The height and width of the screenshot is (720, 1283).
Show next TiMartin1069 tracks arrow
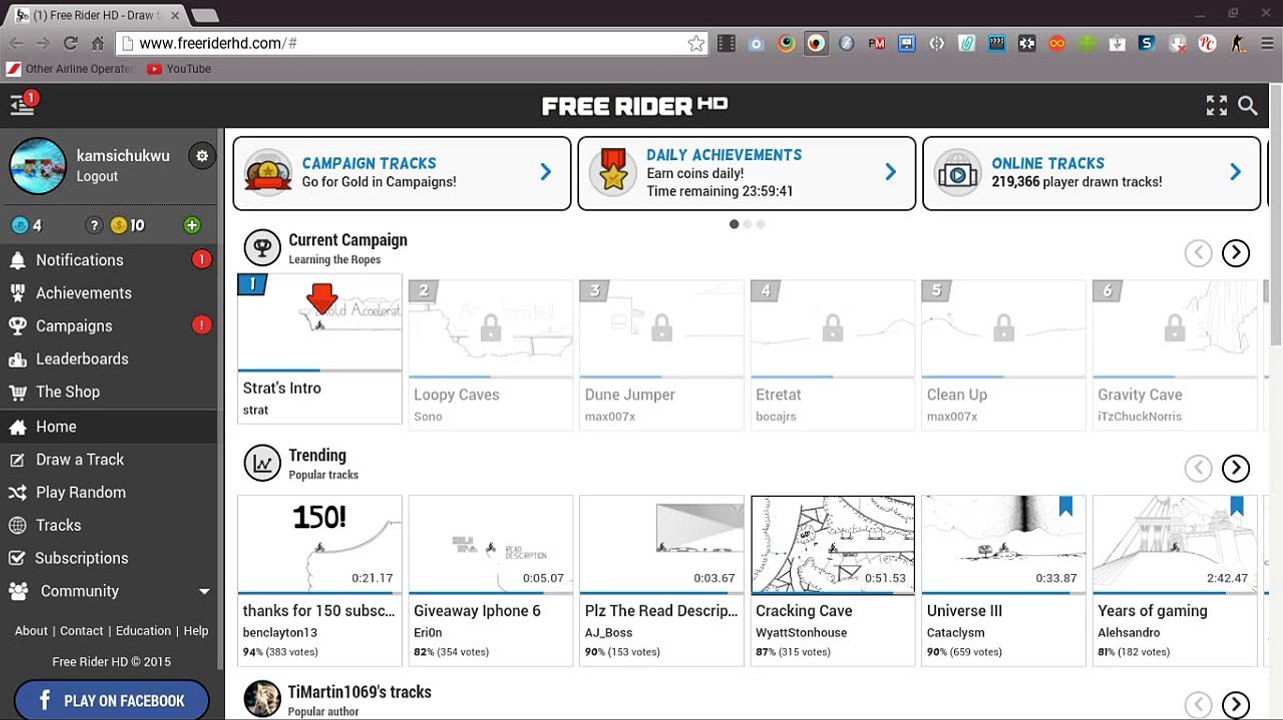pyautogui.click(x=1236, y=704)
